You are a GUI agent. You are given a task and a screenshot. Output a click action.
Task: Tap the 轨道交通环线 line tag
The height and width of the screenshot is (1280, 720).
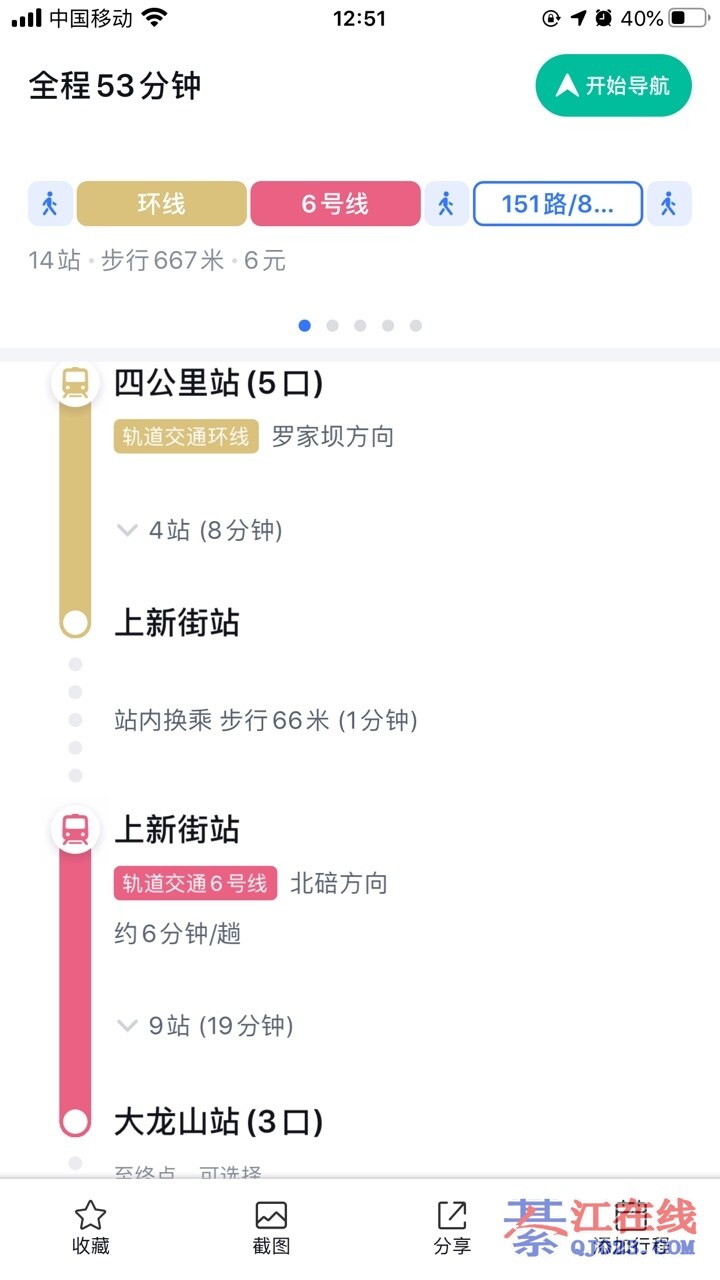[x=186, y=437]
